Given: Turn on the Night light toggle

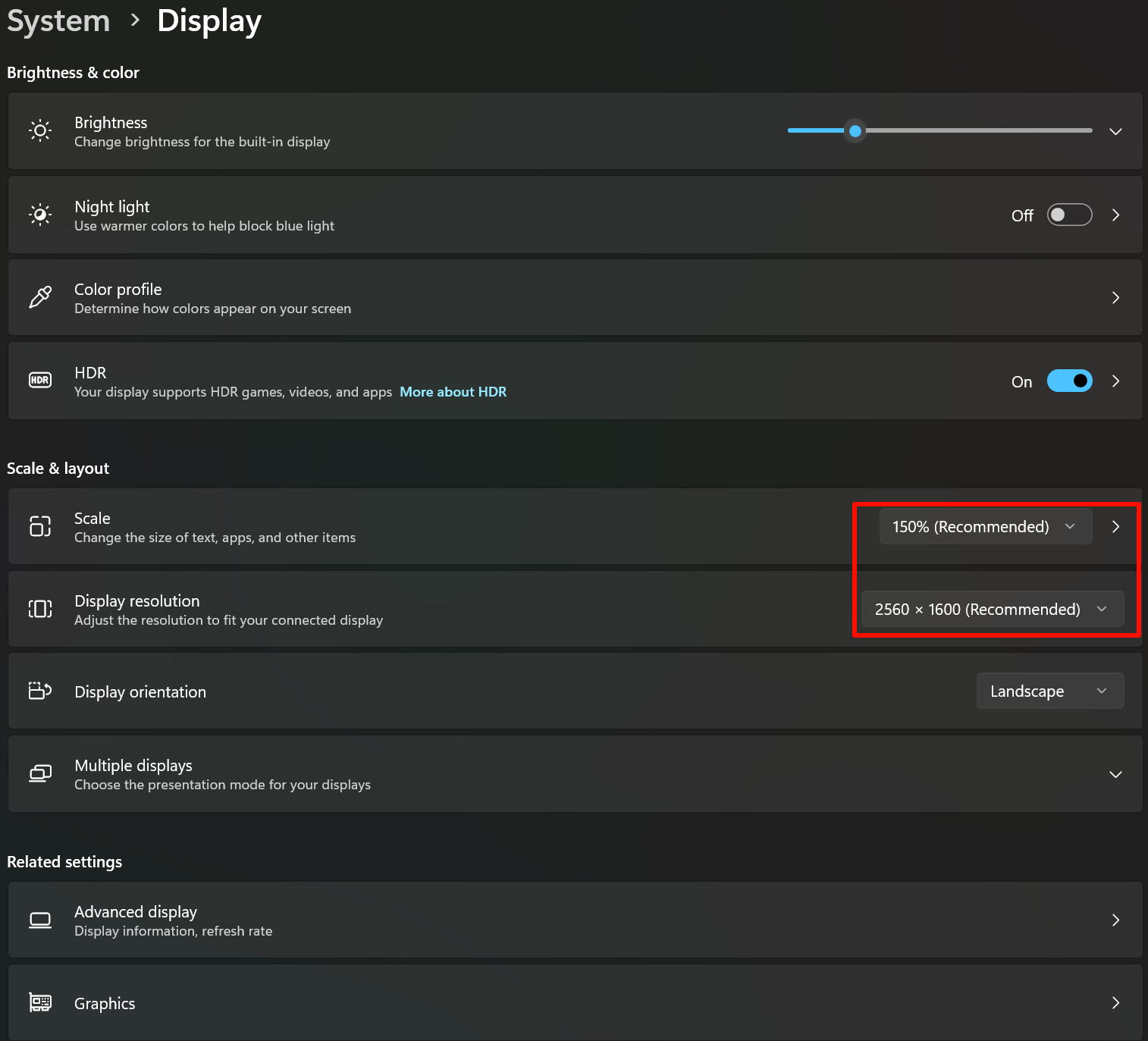Looking at the screenshot, I should 1069,215.
